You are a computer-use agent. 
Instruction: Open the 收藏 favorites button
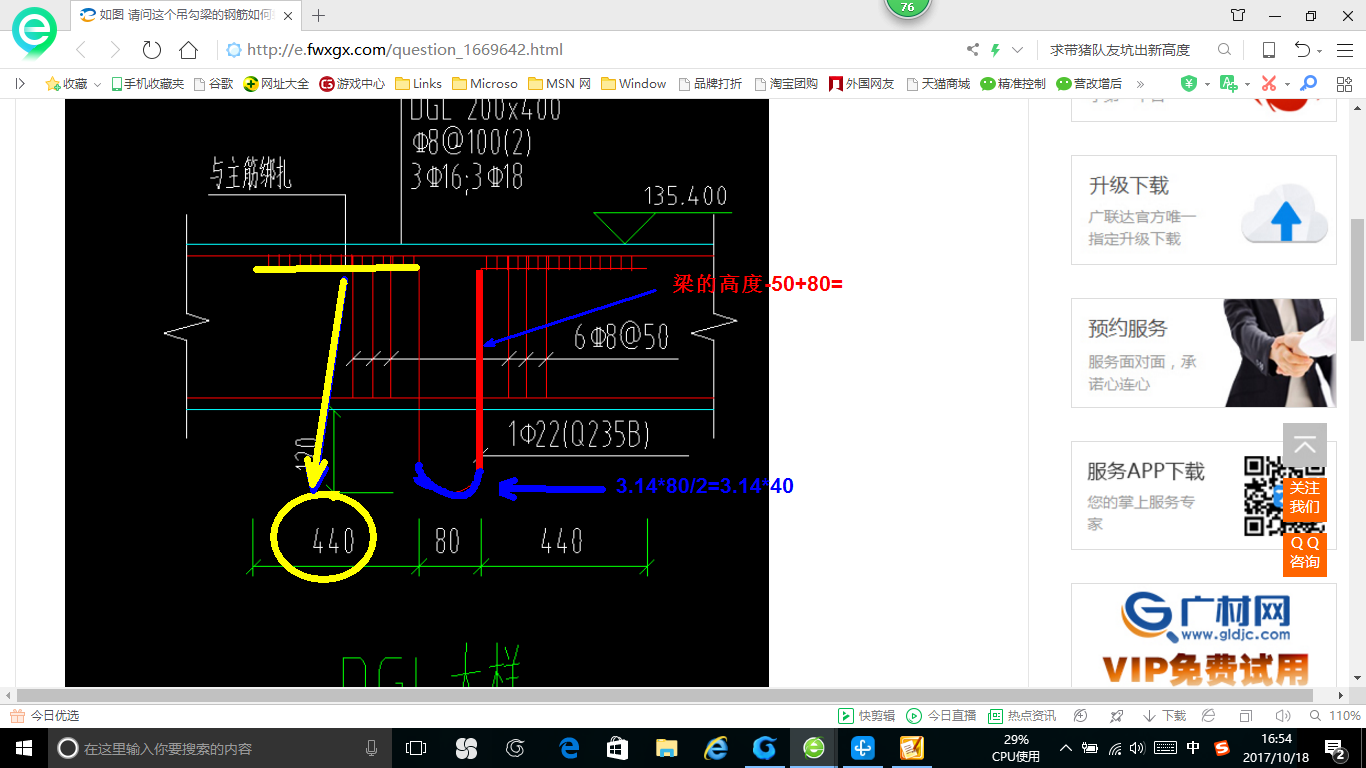(66, 84)
